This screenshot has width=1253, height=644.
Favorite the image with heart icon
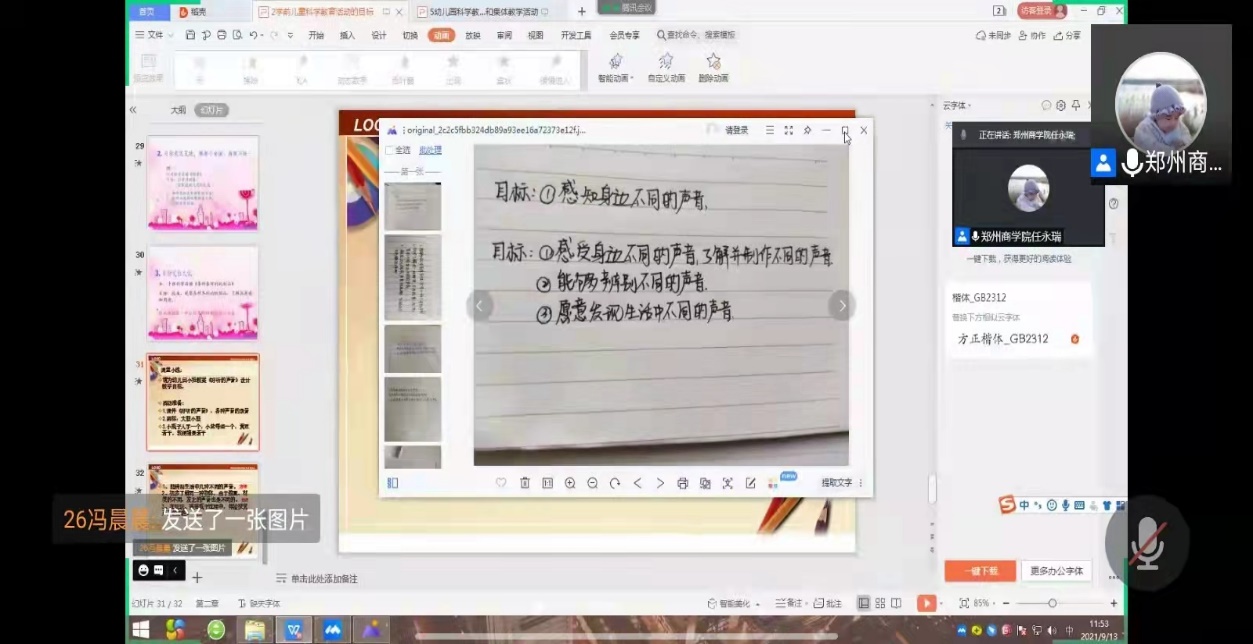pyautogui.click(x=501, y=483)
